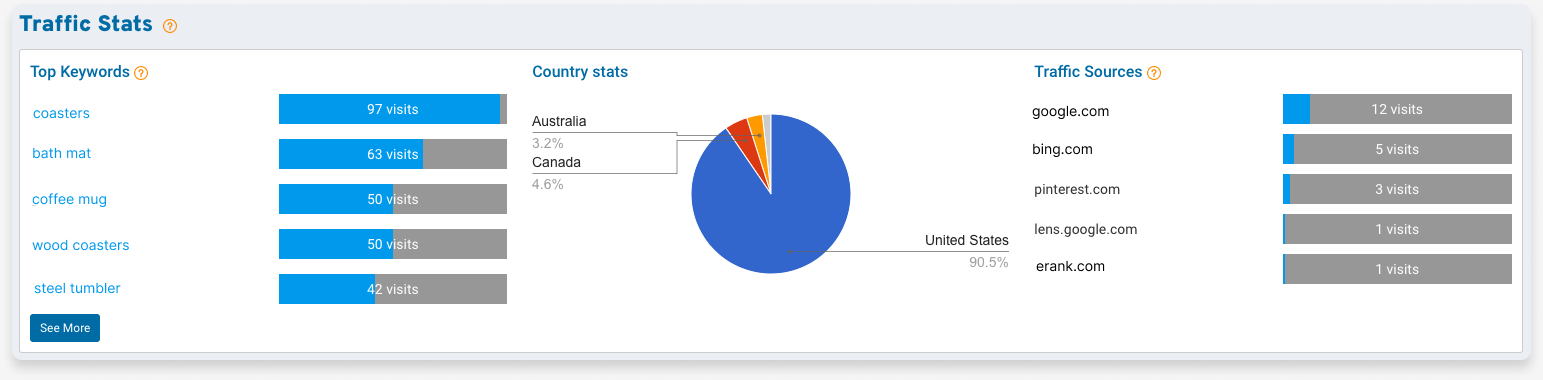Select the 97 visits bar for coasters
The width and height of the screenshot is (1543, 380).
[x=393, y=109]
